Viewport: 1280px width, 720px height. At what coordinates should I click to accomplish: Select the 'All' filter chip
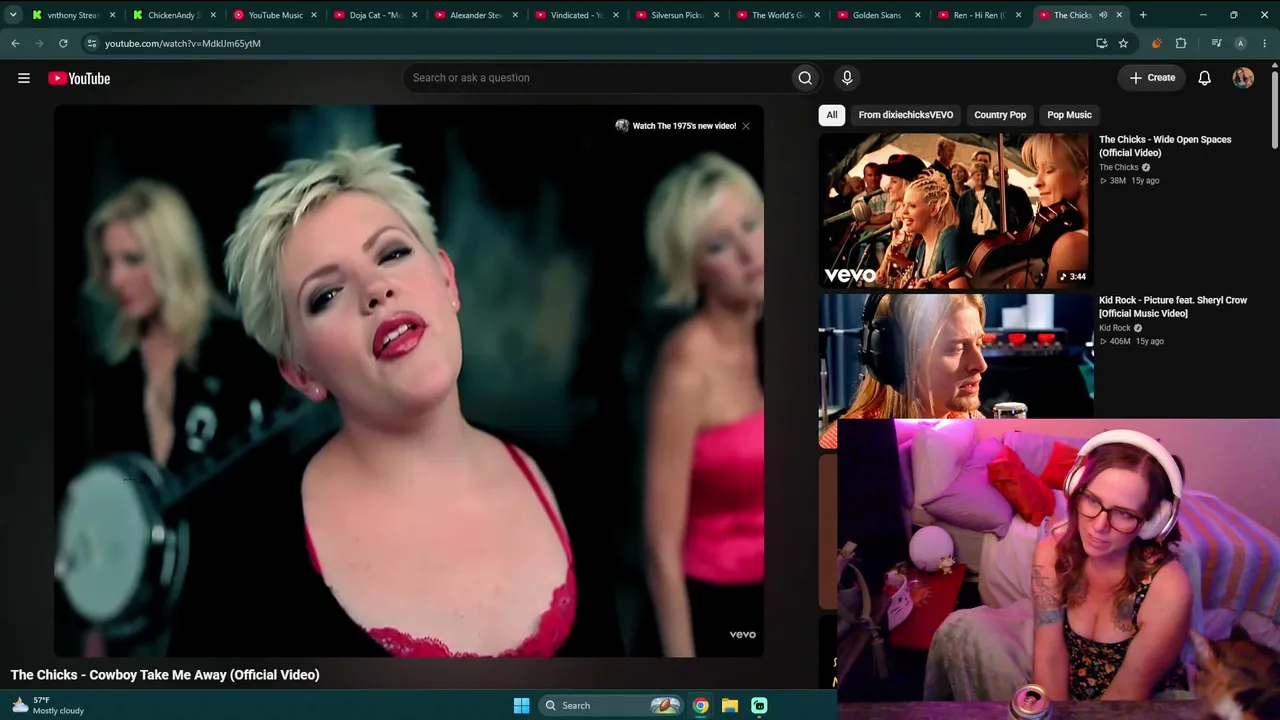pyautogui.click(x=831, y=115)
